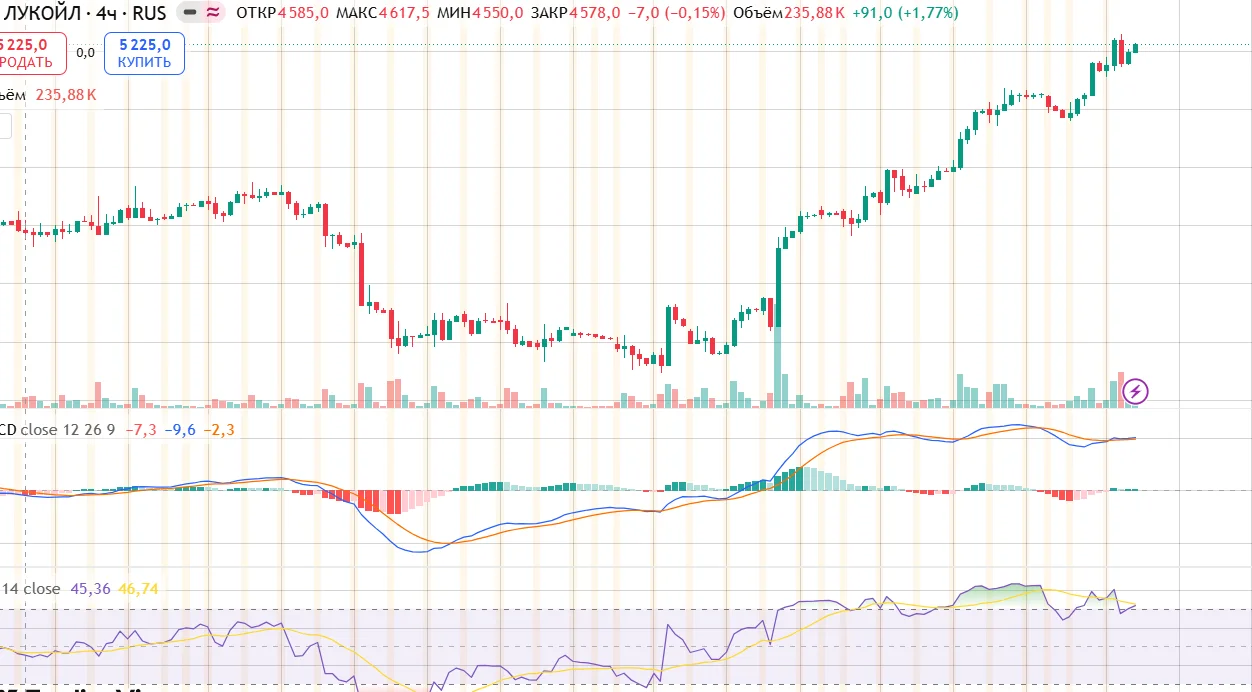1252x692 pixels.
Task: Click the pink approximate-sign data icon
Action: tap(213, 13)
